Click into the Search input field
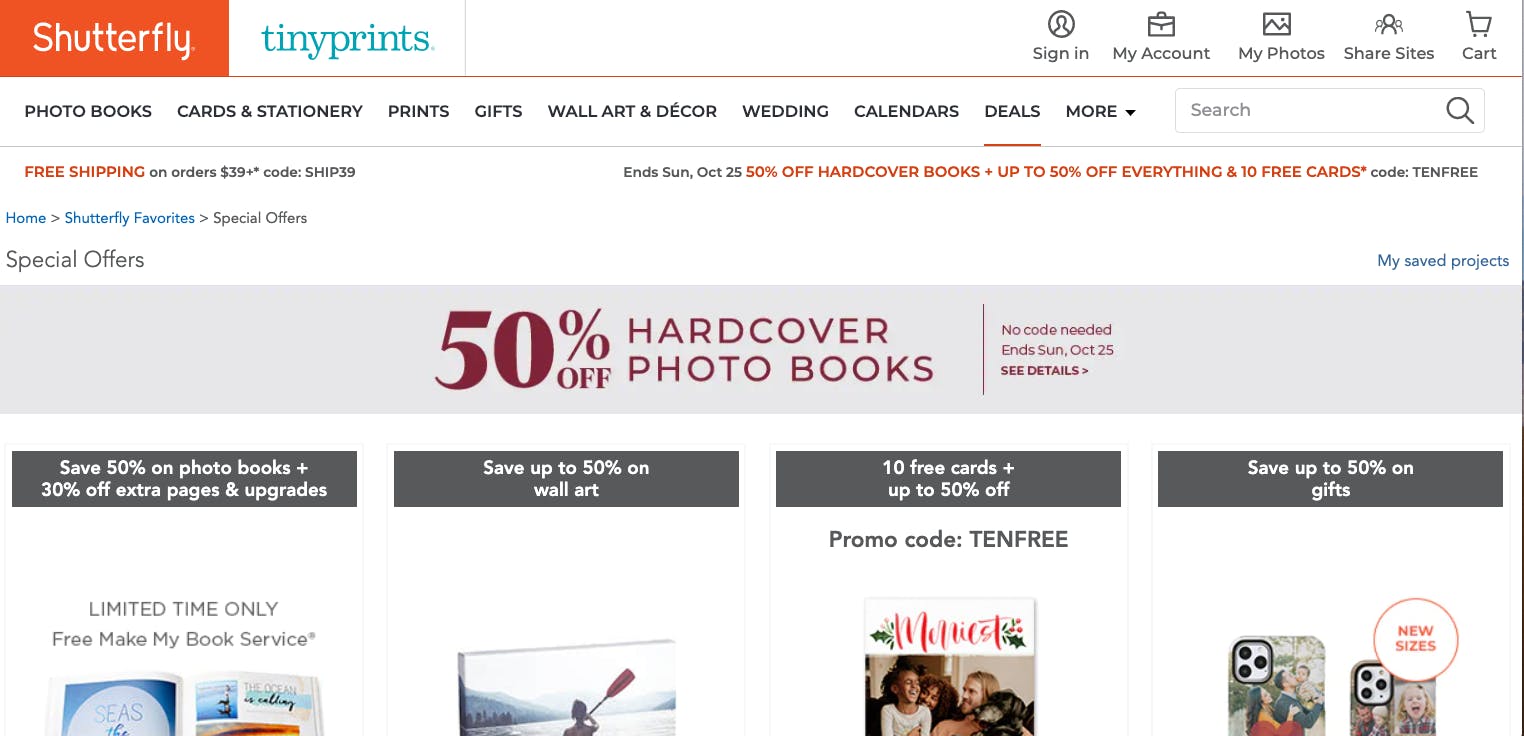The width and height of the screenshot is (1524, 736). pyautogui.click(x=1310, y=110)
